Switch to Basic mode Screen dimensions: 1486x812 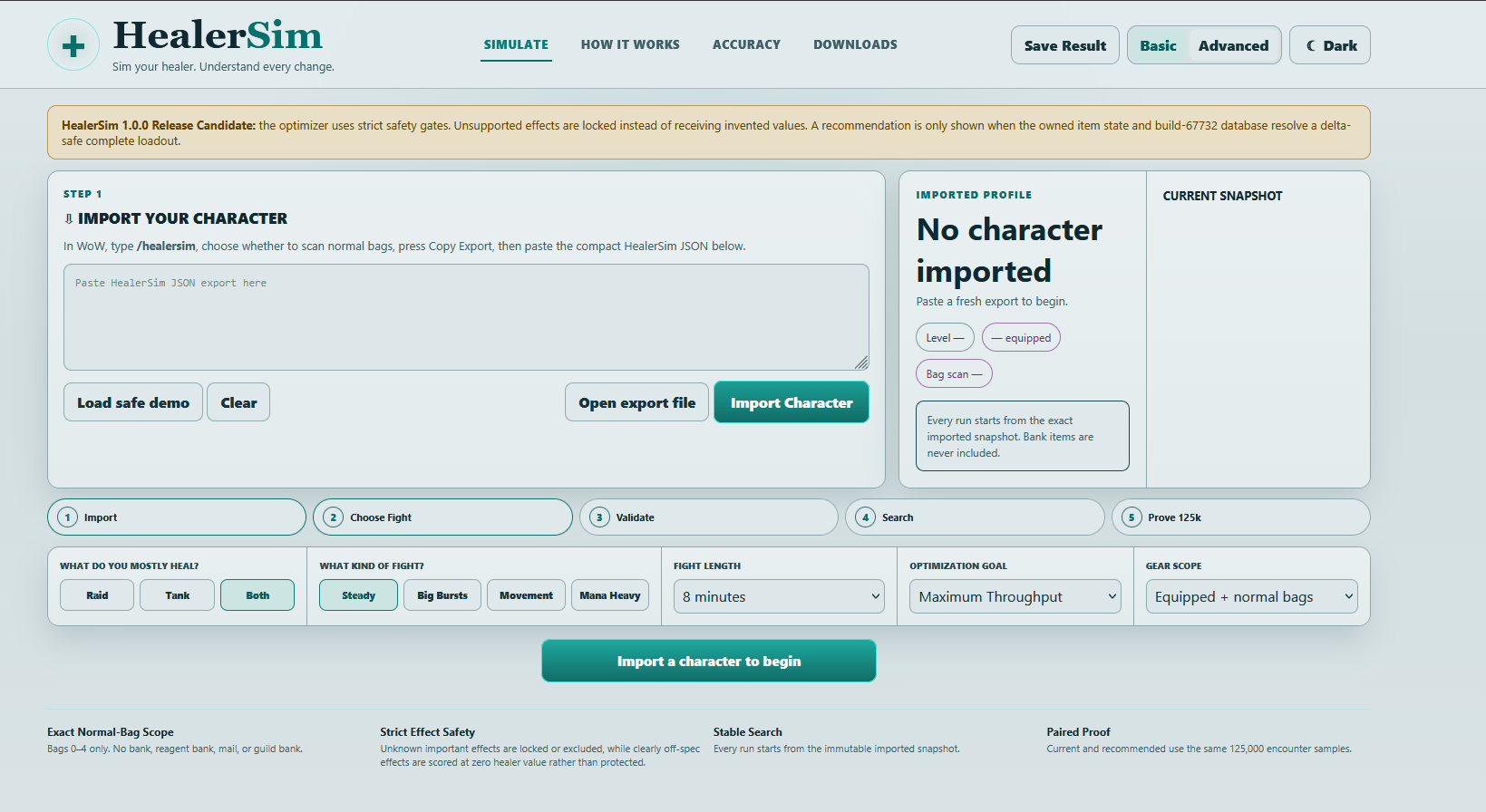pyautogui.click(x=1158, y=45)
